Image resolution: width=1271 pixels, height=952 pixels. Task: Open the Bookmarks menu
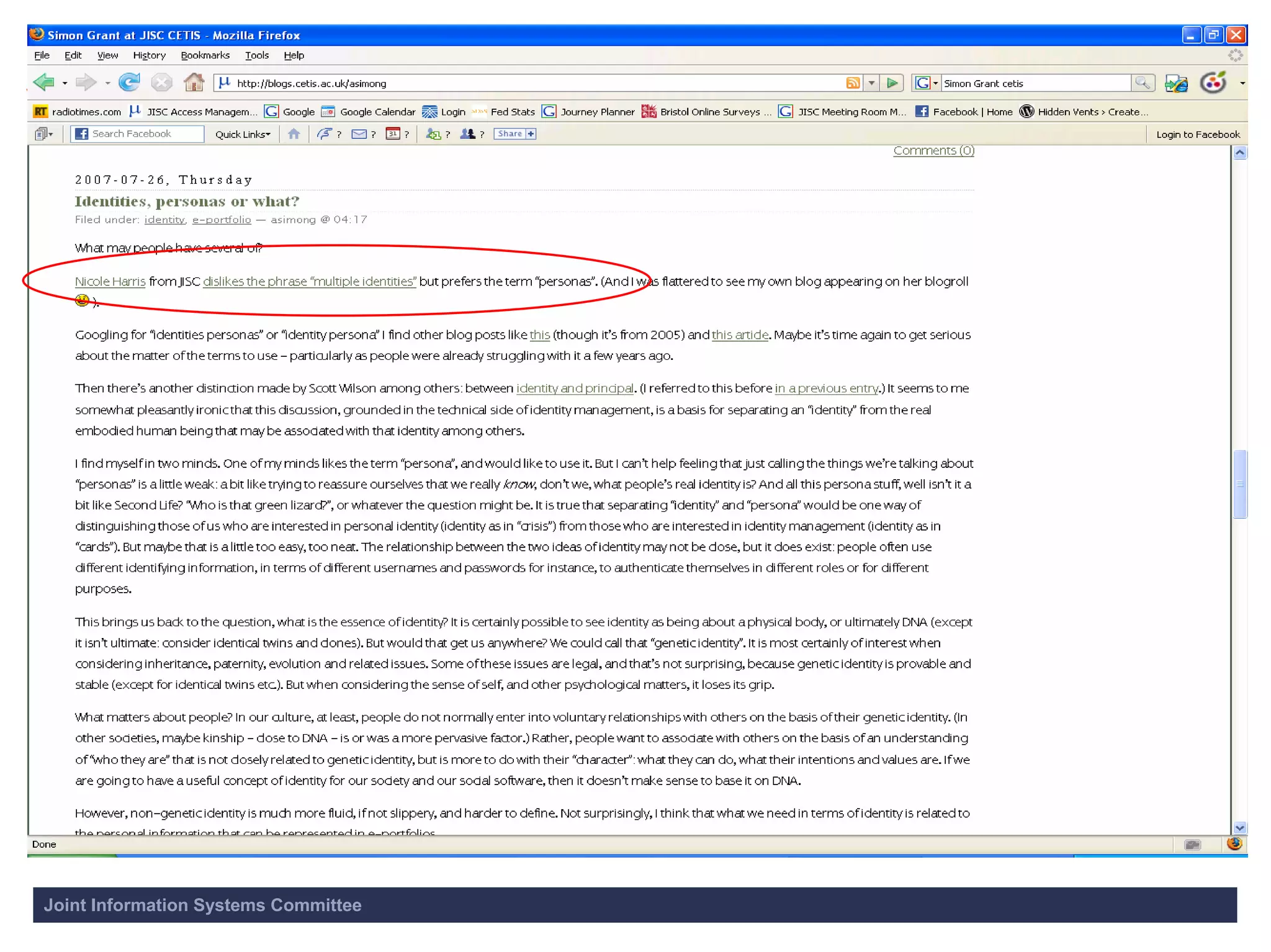[x=205, y=55]
